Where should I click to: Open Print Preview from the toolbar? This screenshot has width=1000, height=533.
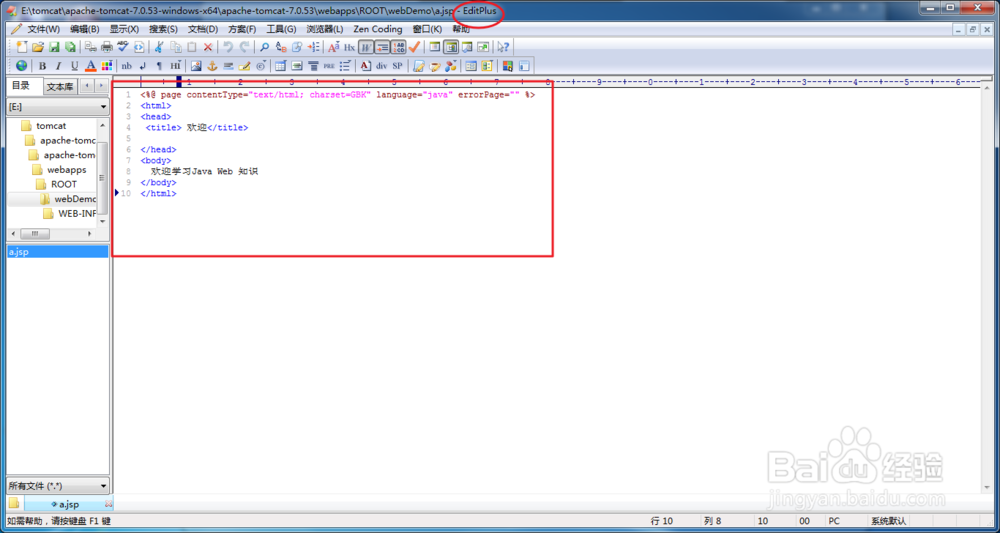pos(91,47)
